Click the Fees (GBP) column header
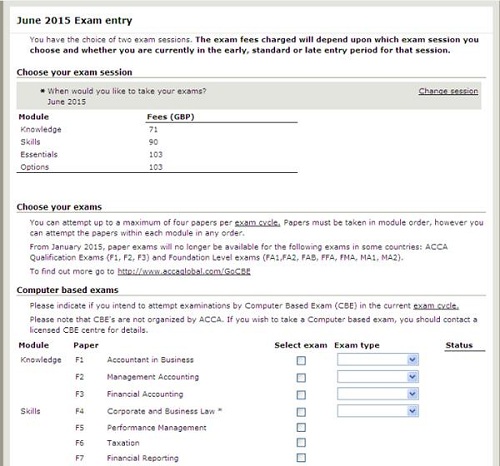500x466 pixels. point(170,117)
